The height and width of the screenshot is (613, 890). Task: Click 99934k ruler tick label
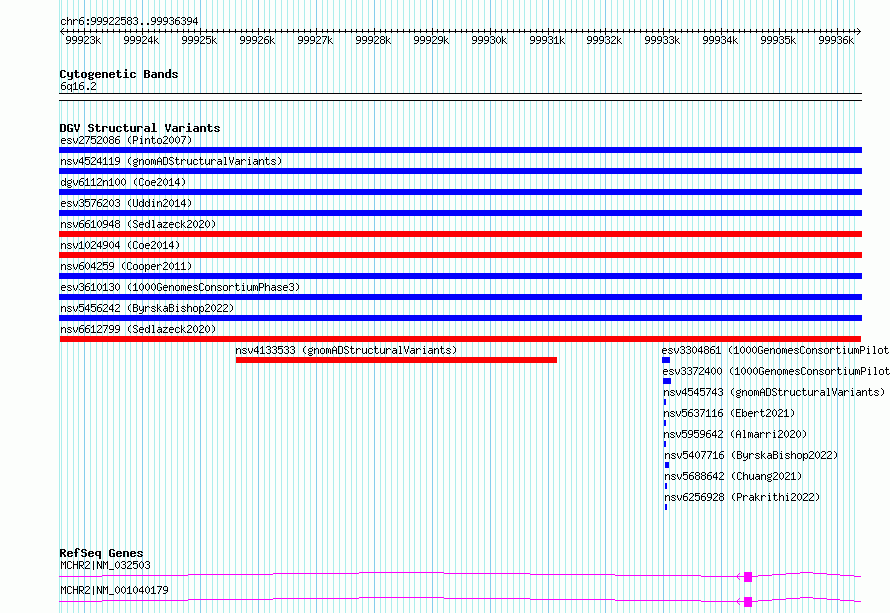[720, 40]
